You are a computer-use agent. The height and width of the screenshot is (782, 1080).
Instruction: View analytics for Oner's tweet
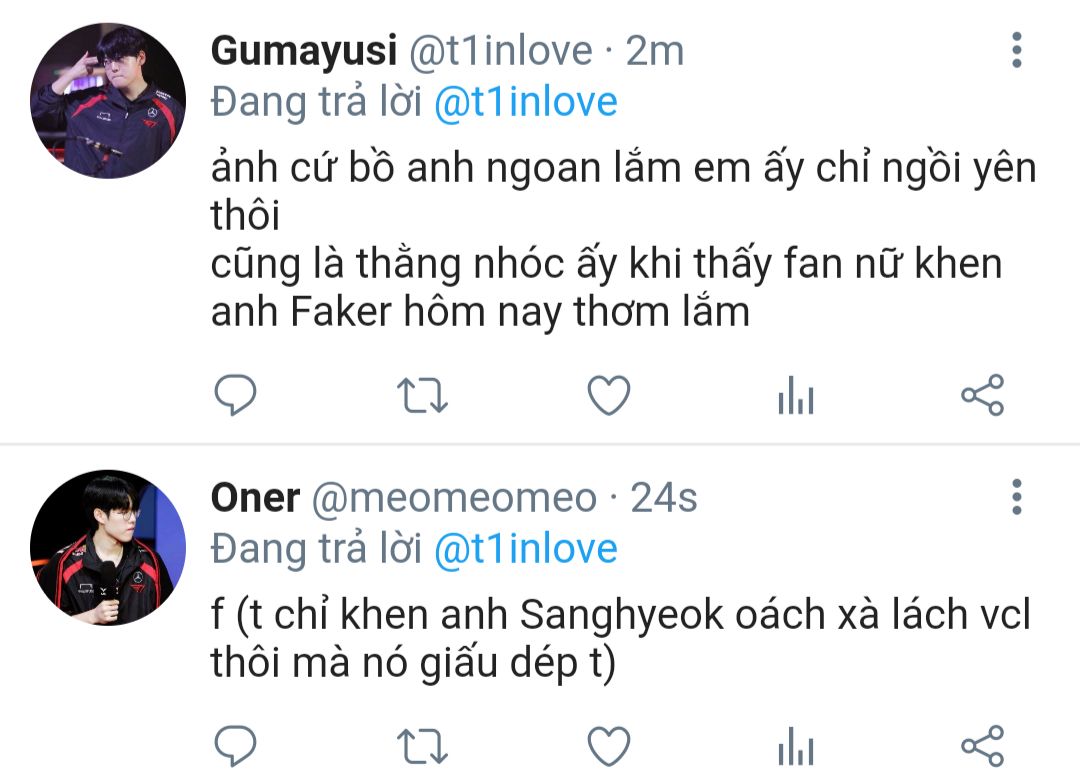[x=796, y=747]
